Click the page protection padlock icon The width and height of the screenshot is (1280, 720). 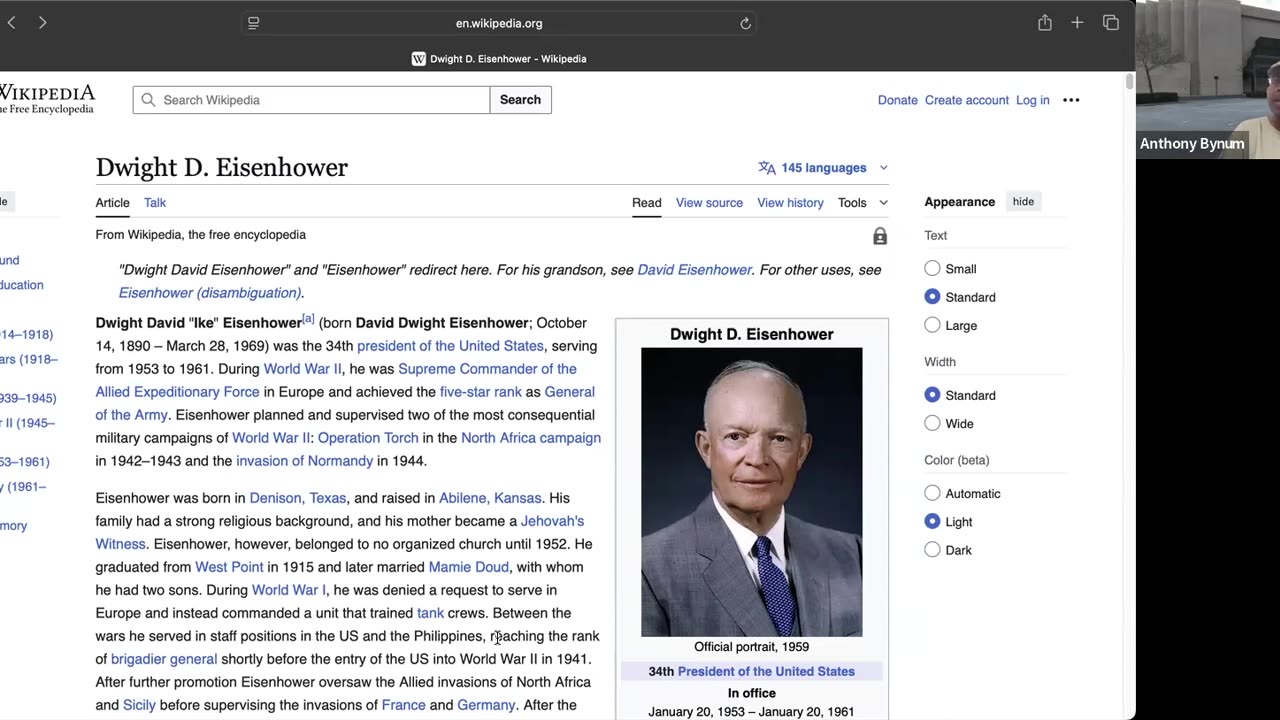click(880, 236)
